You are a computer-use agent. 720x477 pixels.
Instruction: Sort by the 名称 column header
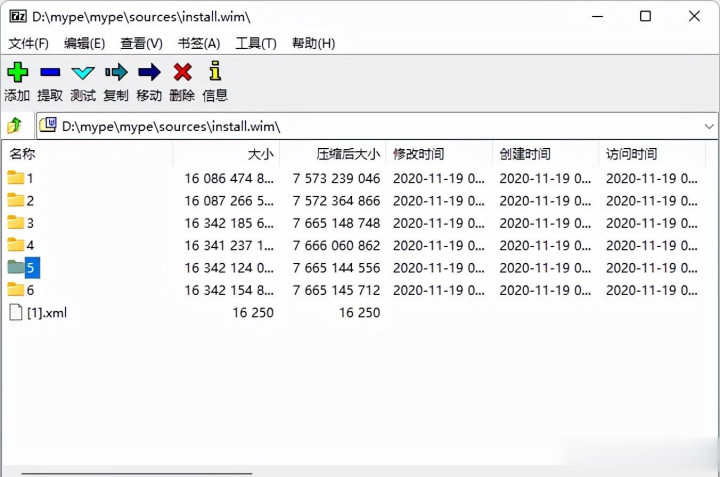point(88,154)
